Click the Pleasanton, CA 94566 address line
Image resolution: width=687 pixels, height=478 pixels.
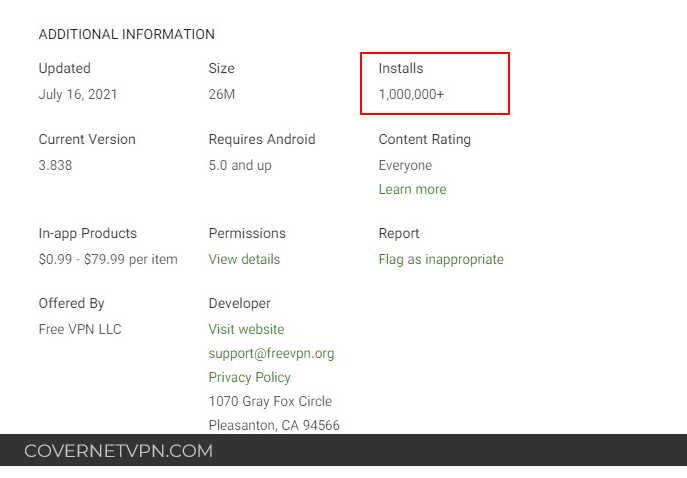(x=274, y=425)
